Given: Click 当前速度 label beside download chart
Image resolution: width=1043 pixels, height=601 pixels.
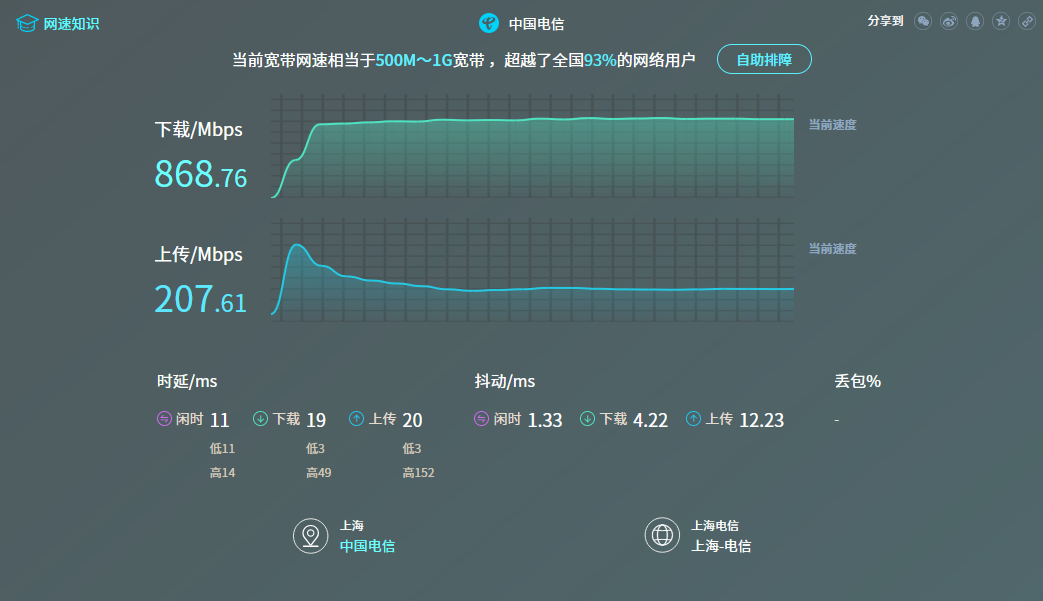Looking at the screenshot, I should click(x=832, y=125).
